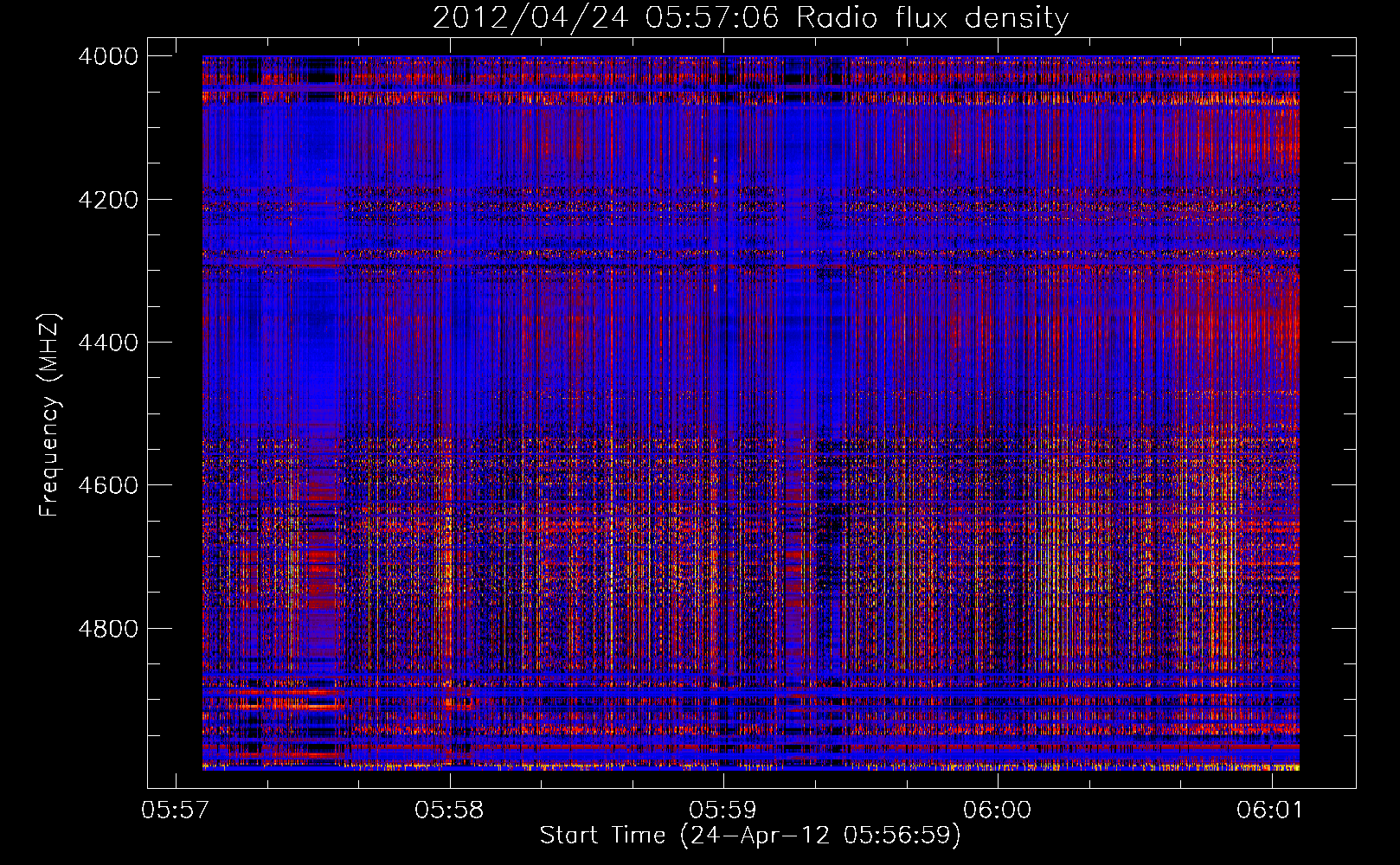Click the plot title '2012/04/24 05:57:06 Radio flux density'

750,18
